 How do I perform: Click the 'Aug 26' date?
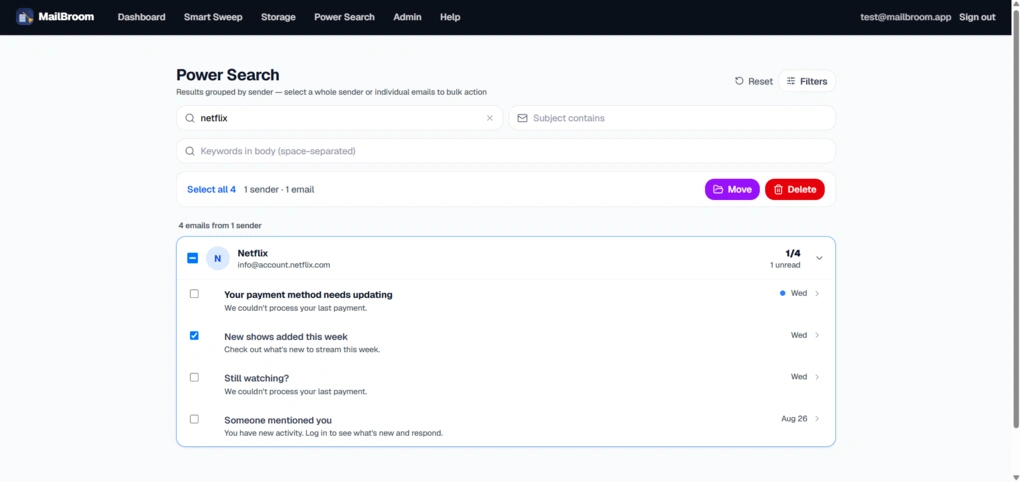click(x=794, y=419)
